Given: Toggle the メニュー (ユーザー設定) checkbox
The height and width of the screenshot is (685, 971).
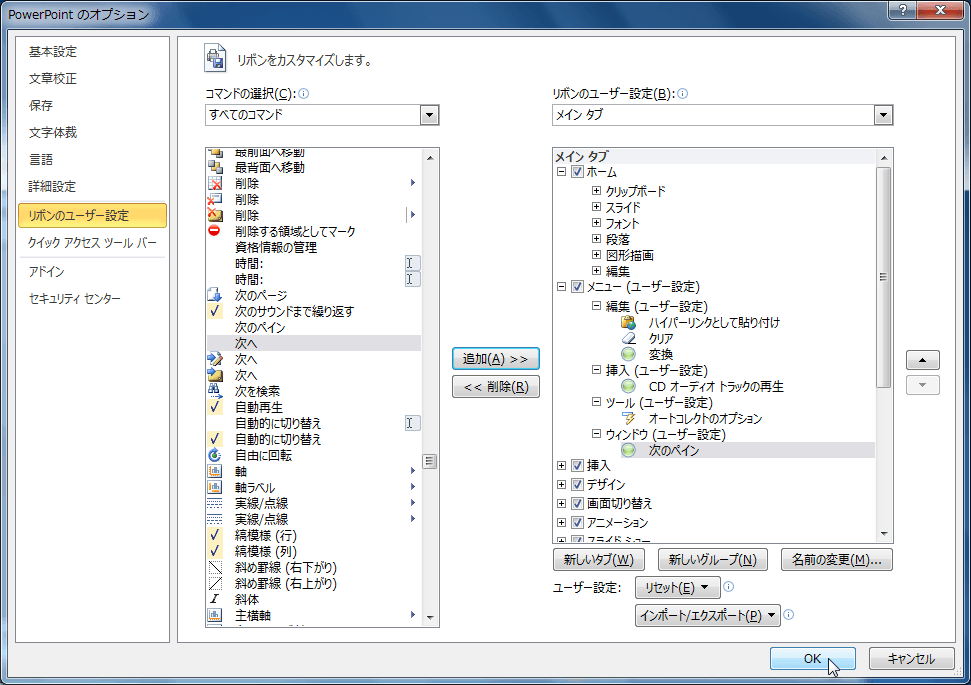Looking at the screenshot, I should coord(577,287).
